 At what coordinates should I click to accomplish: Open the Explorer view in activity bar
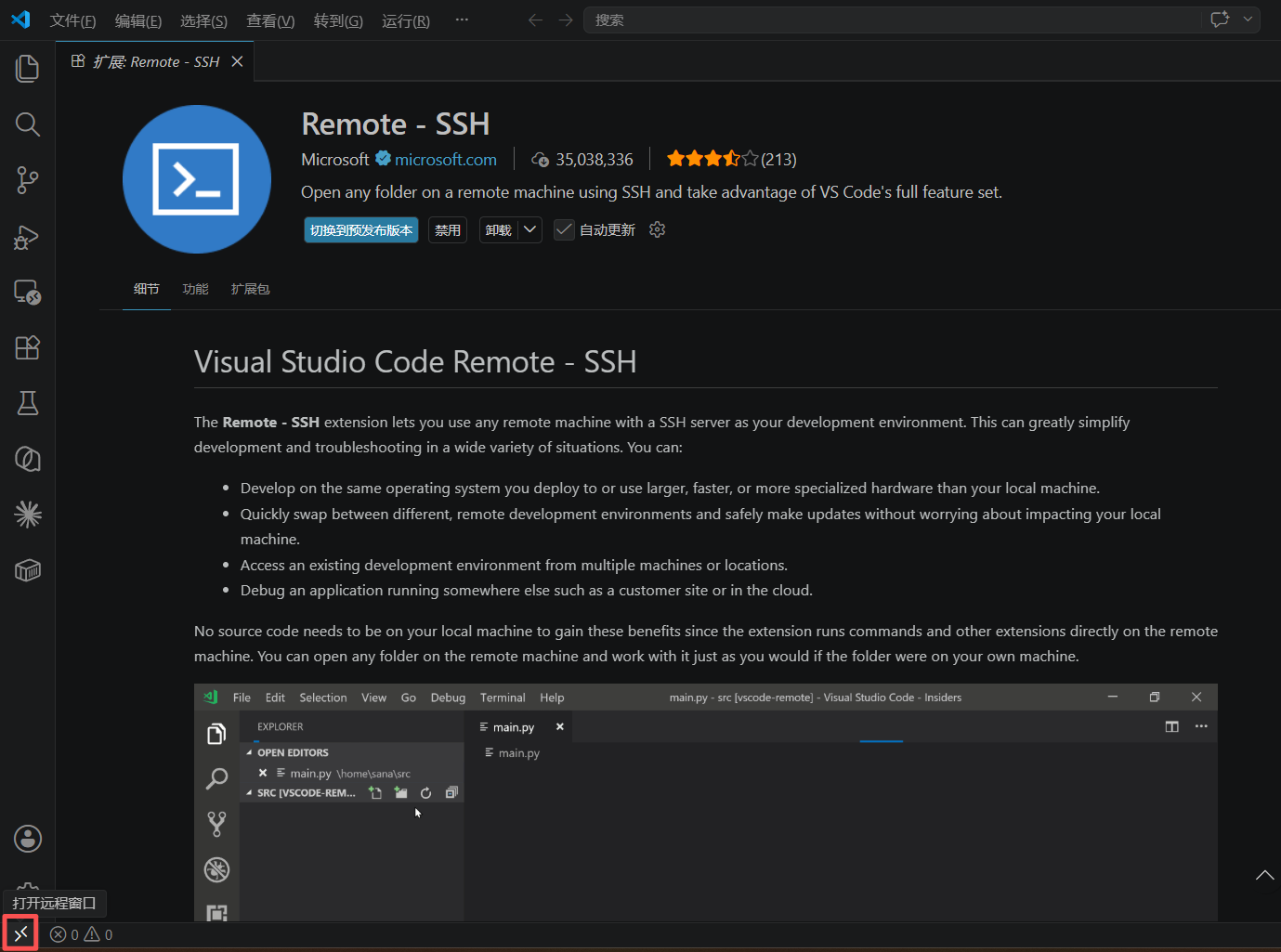click(28, 69)
